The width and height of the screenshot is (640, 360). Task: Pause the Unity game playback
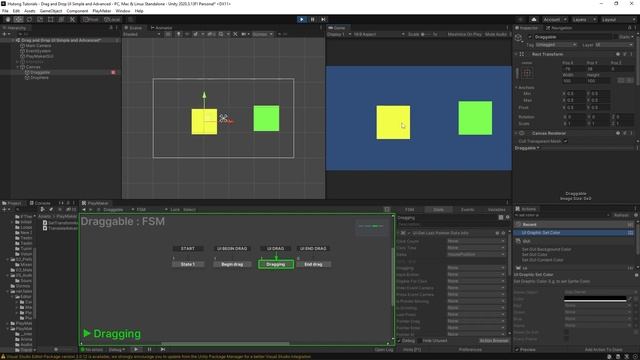(313, 19)
